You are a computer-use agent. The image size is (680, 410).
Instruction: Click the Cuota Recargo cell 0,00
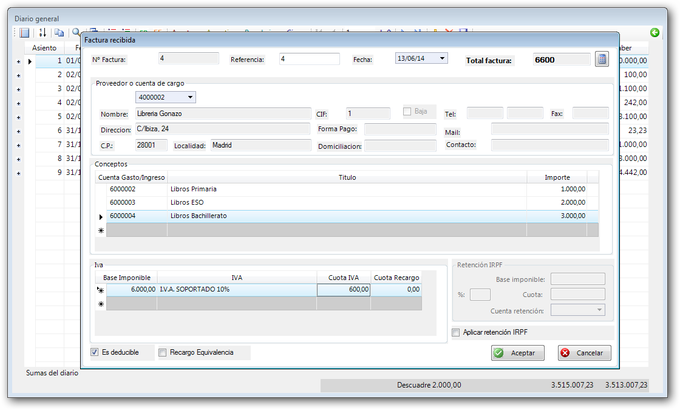(396, 289)
